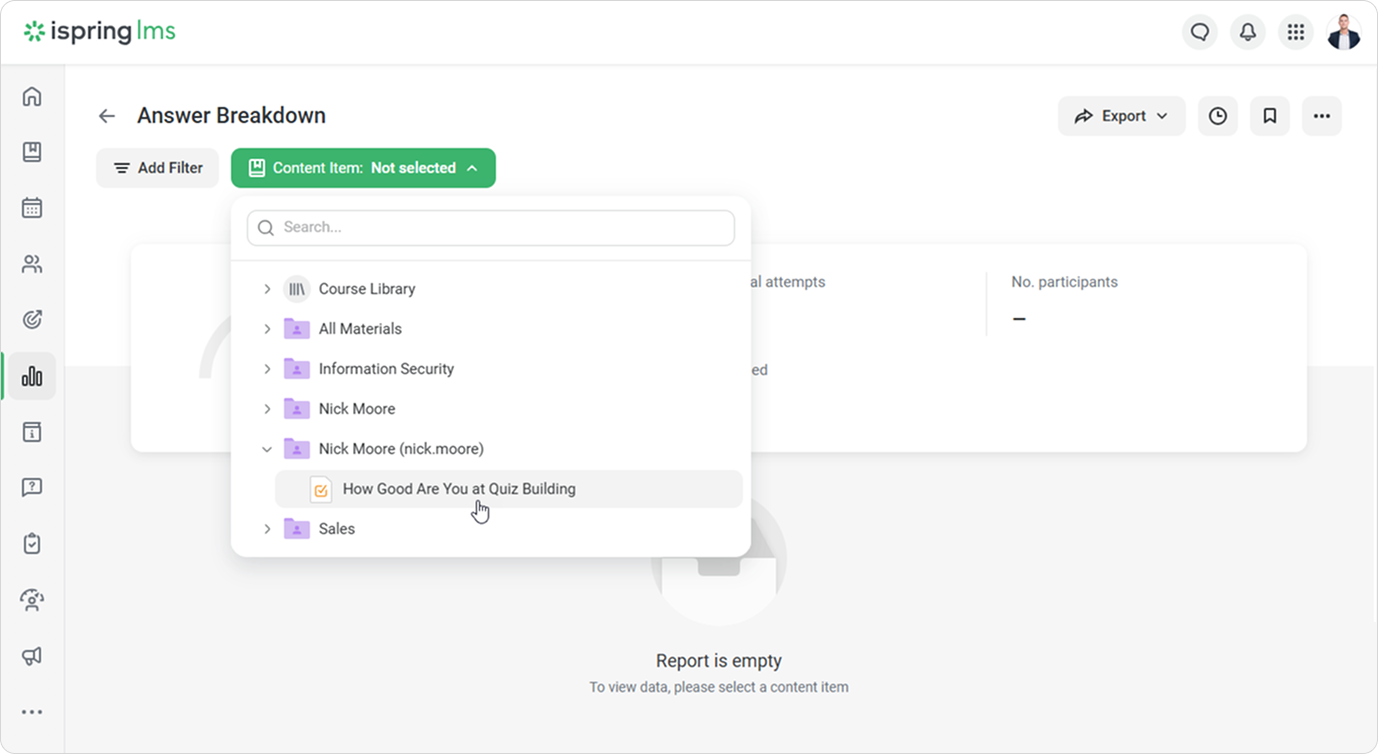Select the All Materials folder
The width and height of the screenshot is (1378, 754).
(x=359, y=329)
